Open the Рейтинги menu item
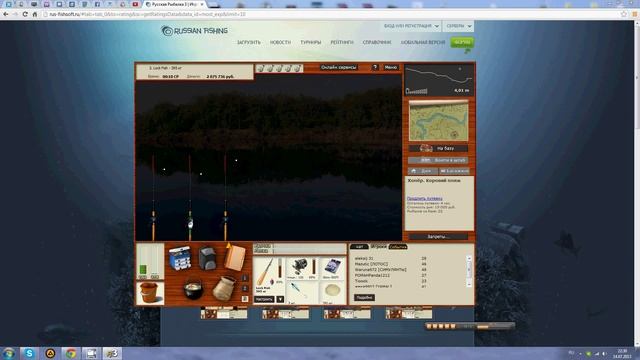Viewport: 640px width, 360px height. tap(342, 42)
